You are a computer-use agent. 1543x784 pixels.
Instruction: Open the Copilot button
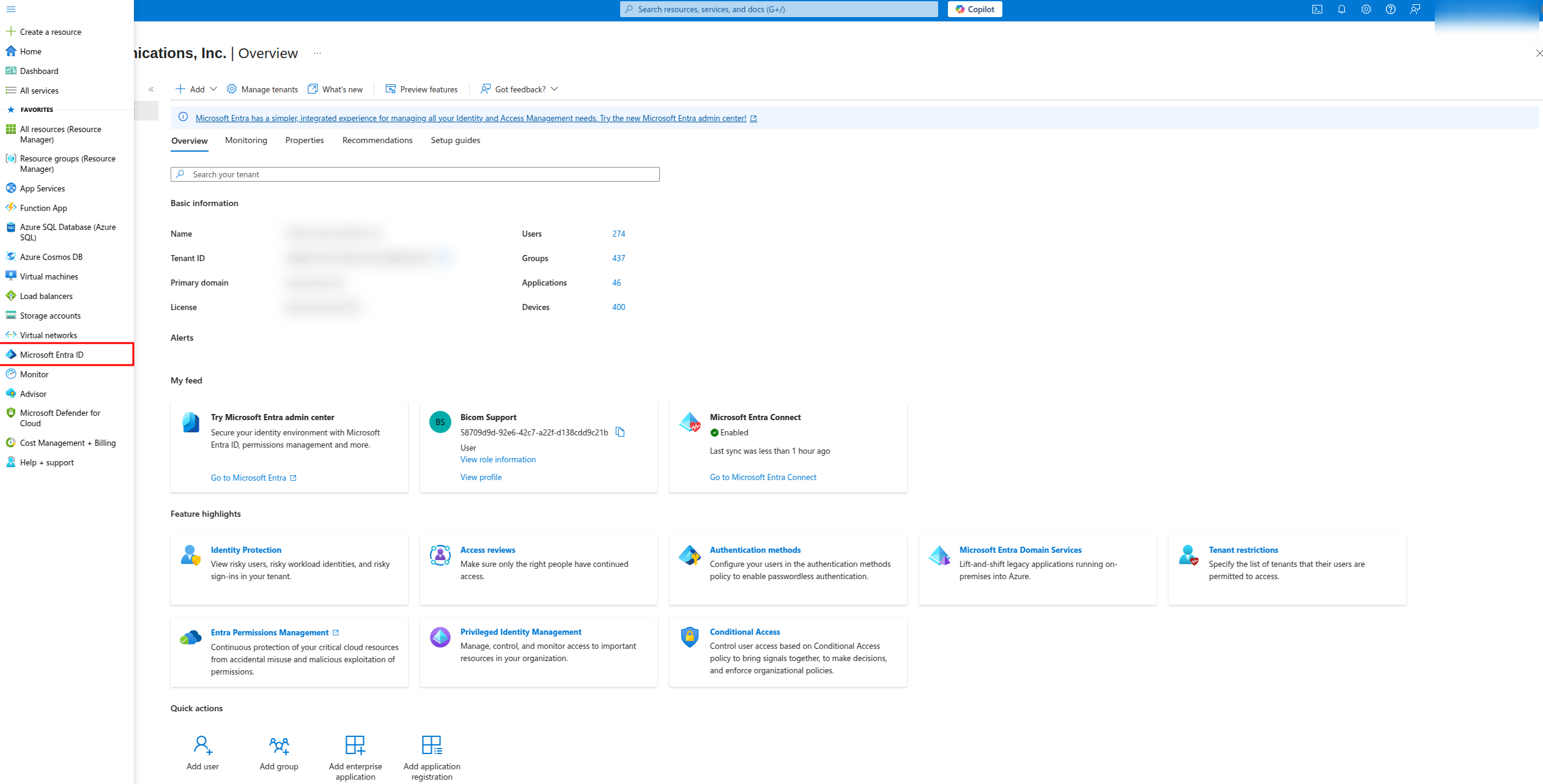click(x=974, y=9)
